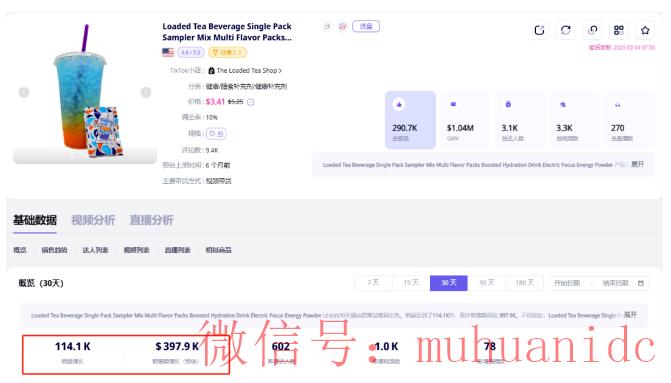This screenshot has width=671, height=383.
Task: Click the share/export icon in top toolbar
Action: (x=539, y=30)
